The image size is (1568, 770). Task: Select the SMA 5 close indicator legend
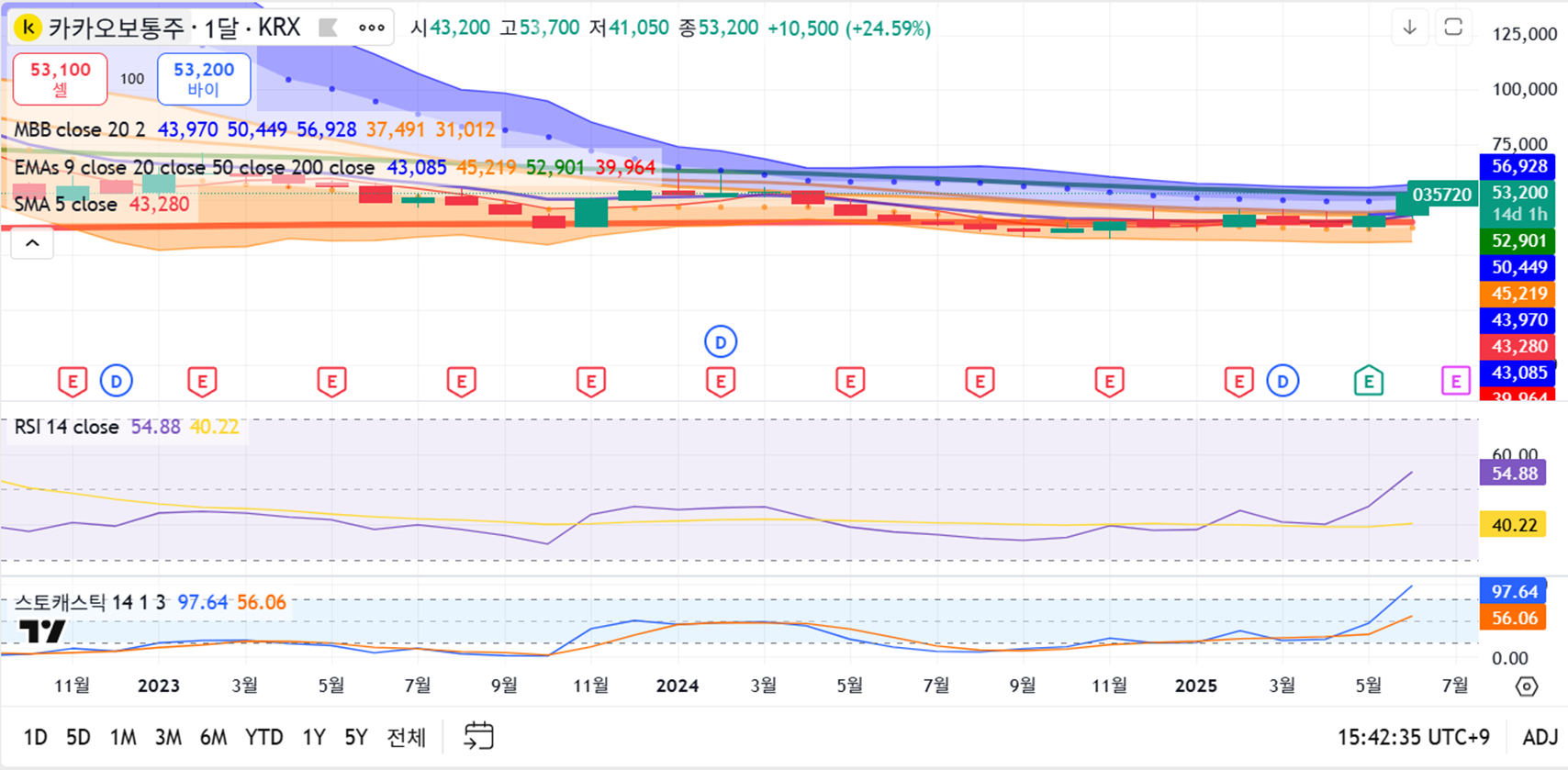coord(65,204)
